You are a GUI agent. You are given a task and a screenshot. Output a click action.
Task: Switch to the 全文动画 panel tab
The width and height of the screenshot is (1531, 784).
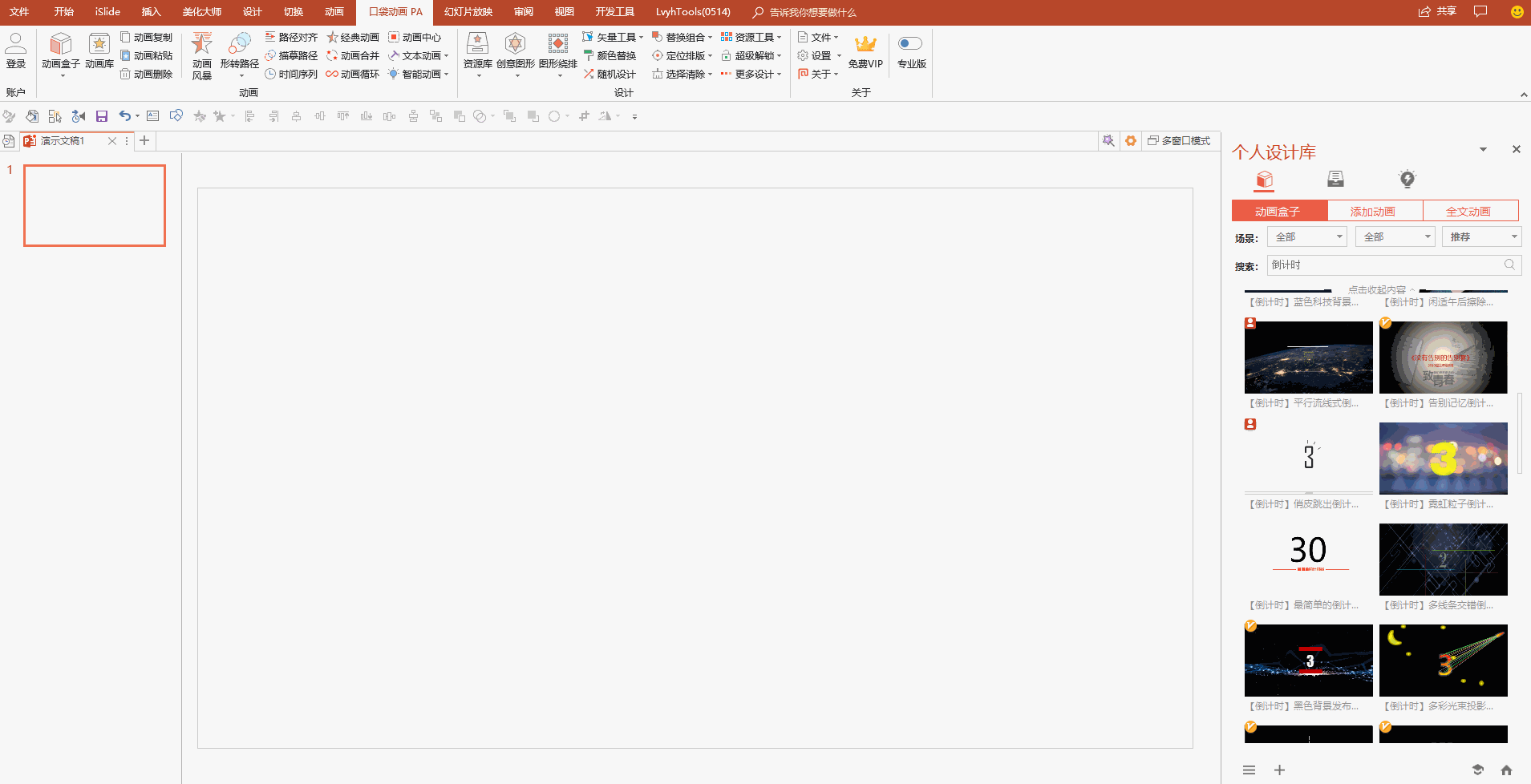[1470, 211]
